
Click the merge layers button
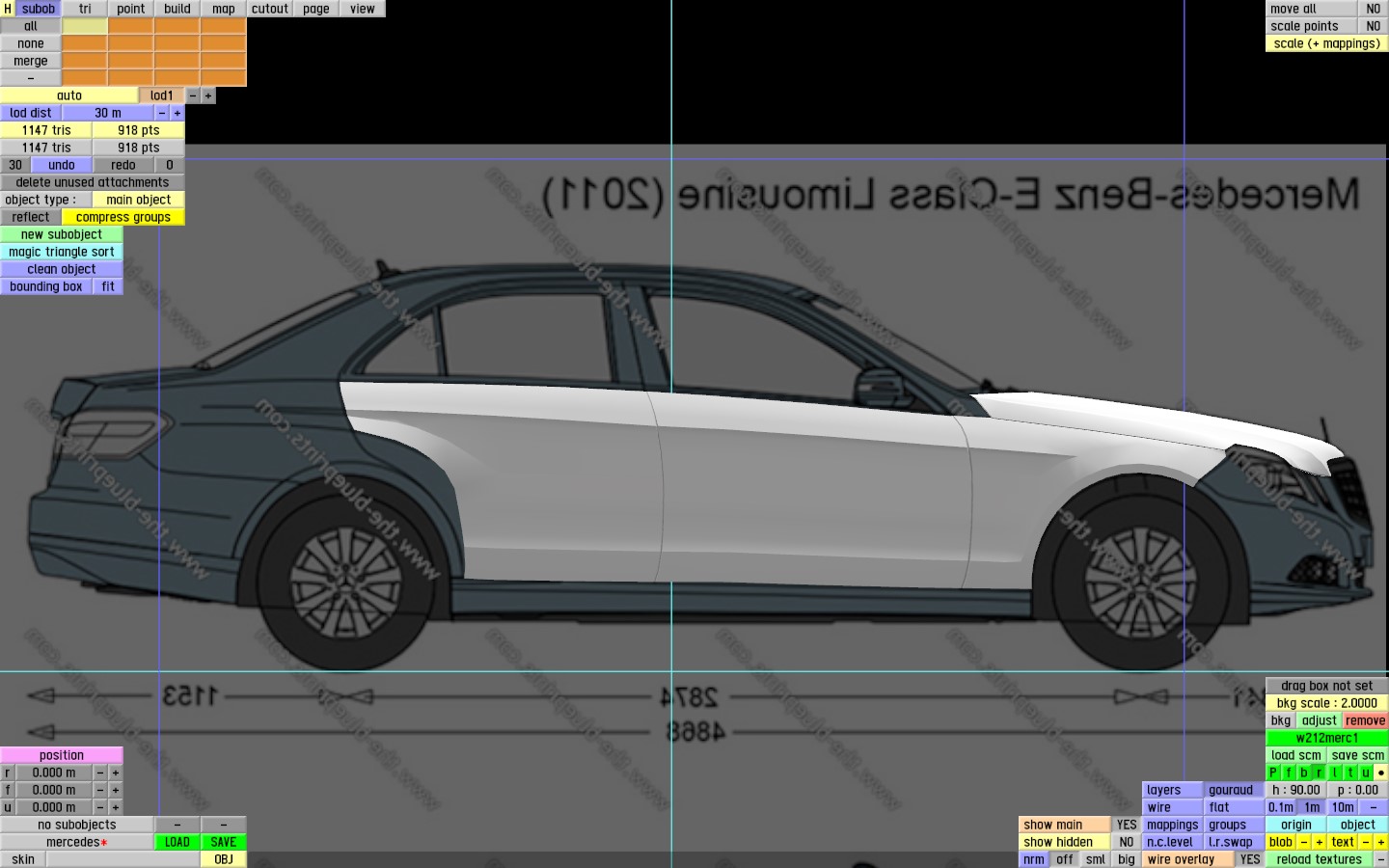pyautogui.click(x=31, y=61)
